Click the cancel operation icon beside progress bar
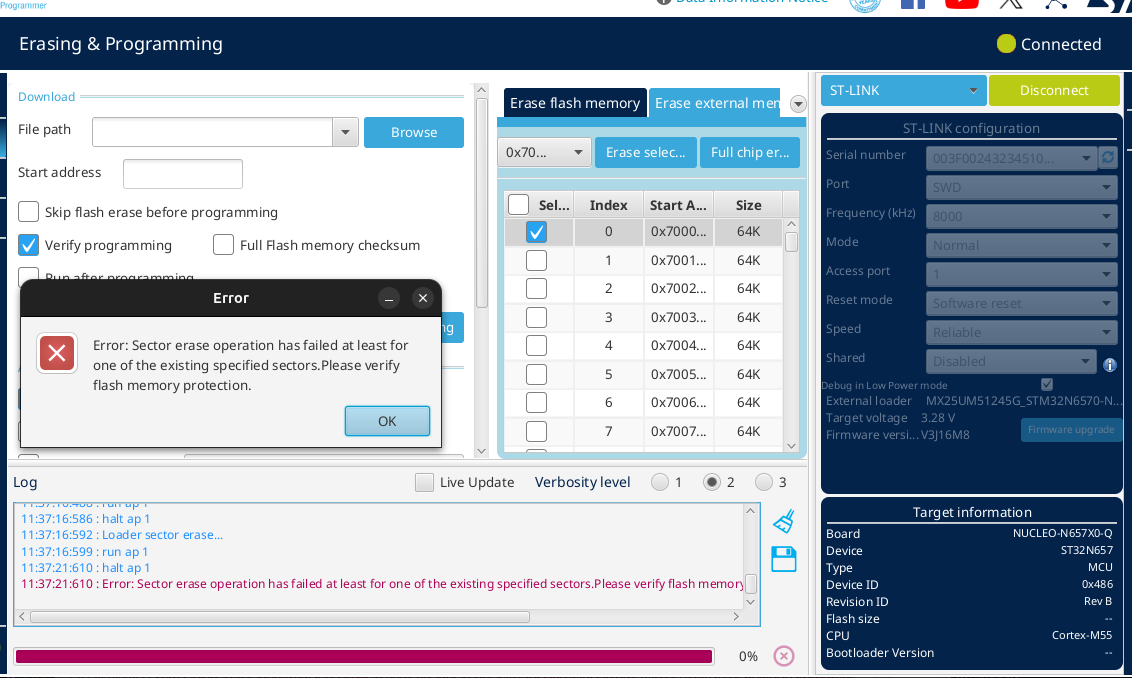Image resolution: width=1132 pixels, height=678 pixels. point(783,656)
